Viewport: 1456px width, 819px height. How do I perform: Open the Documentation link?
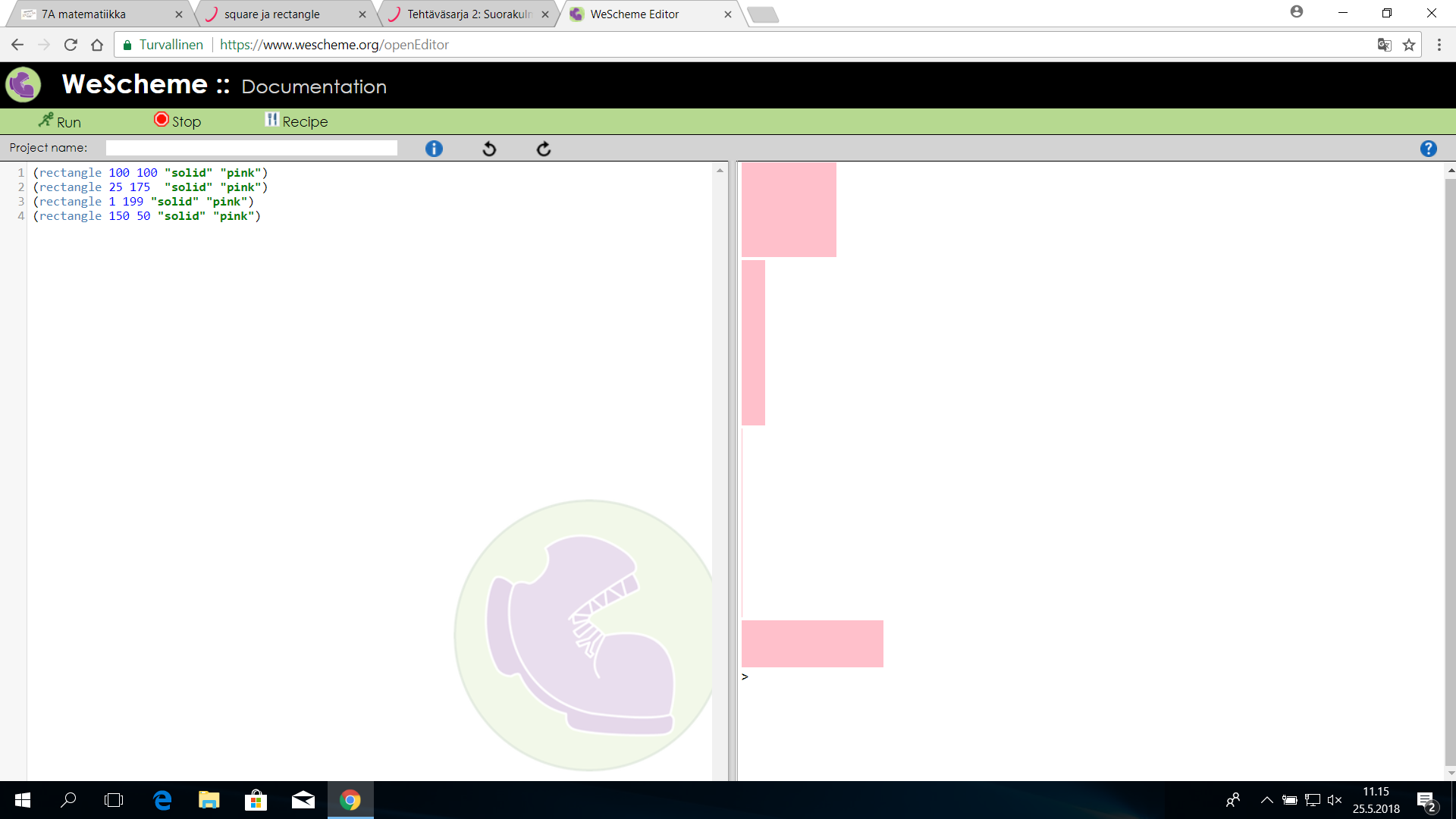[314, 86]
